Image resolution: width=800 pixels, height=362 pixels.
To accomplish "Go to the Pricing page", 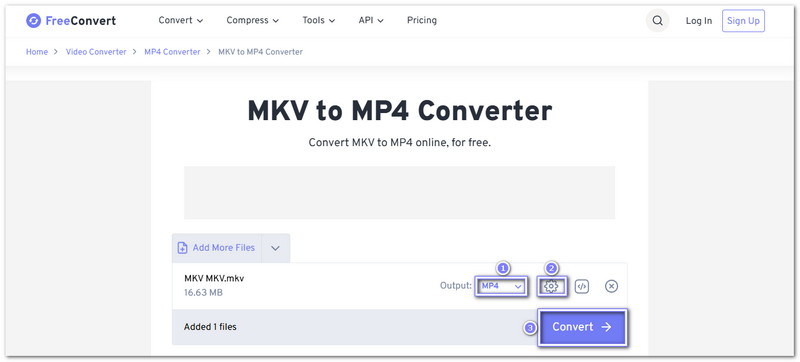I will tap(421, 20).
